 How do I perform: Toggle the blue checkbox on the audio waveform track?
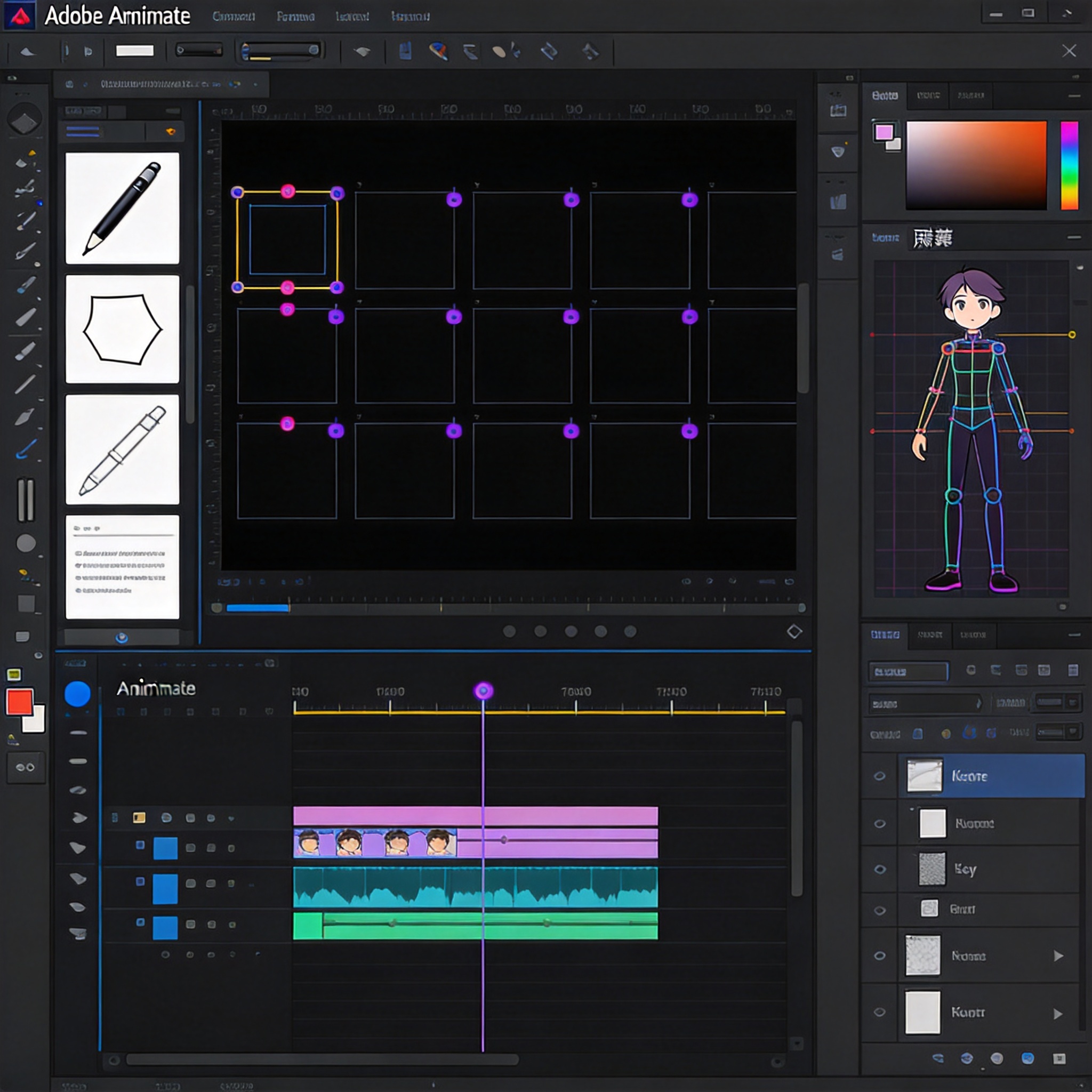[x=140, y=882]
